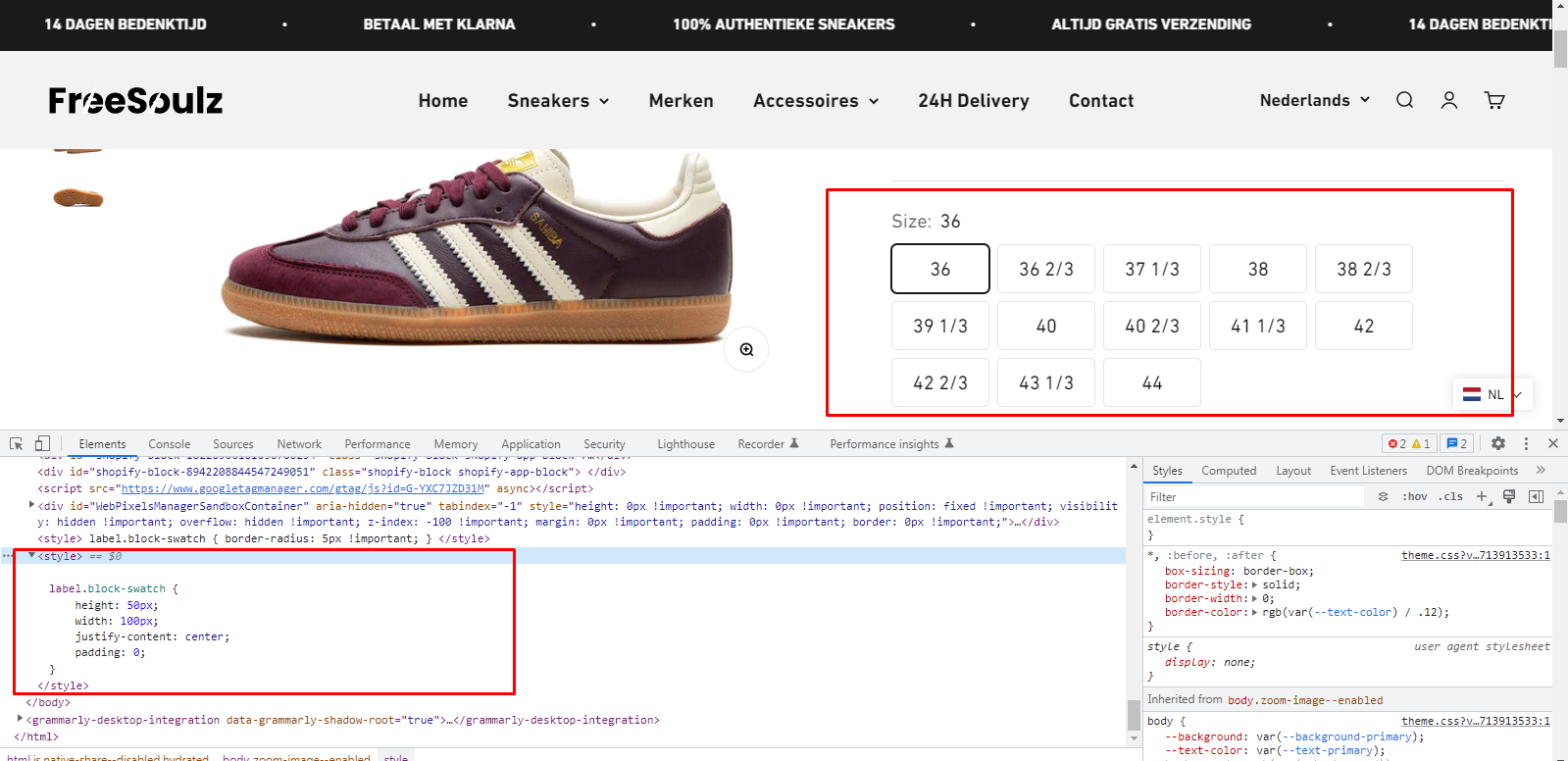Screen dimensions: 1568x761
Task: Choose size 38 2/3
Action: click(1364, 269)
